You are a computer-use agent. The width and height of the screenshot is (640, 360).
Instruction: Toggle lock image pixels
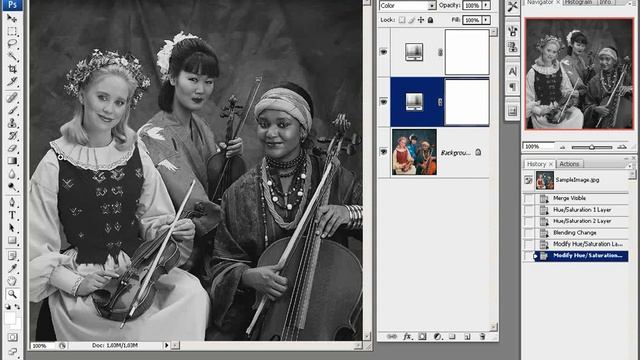click(411, 20)
